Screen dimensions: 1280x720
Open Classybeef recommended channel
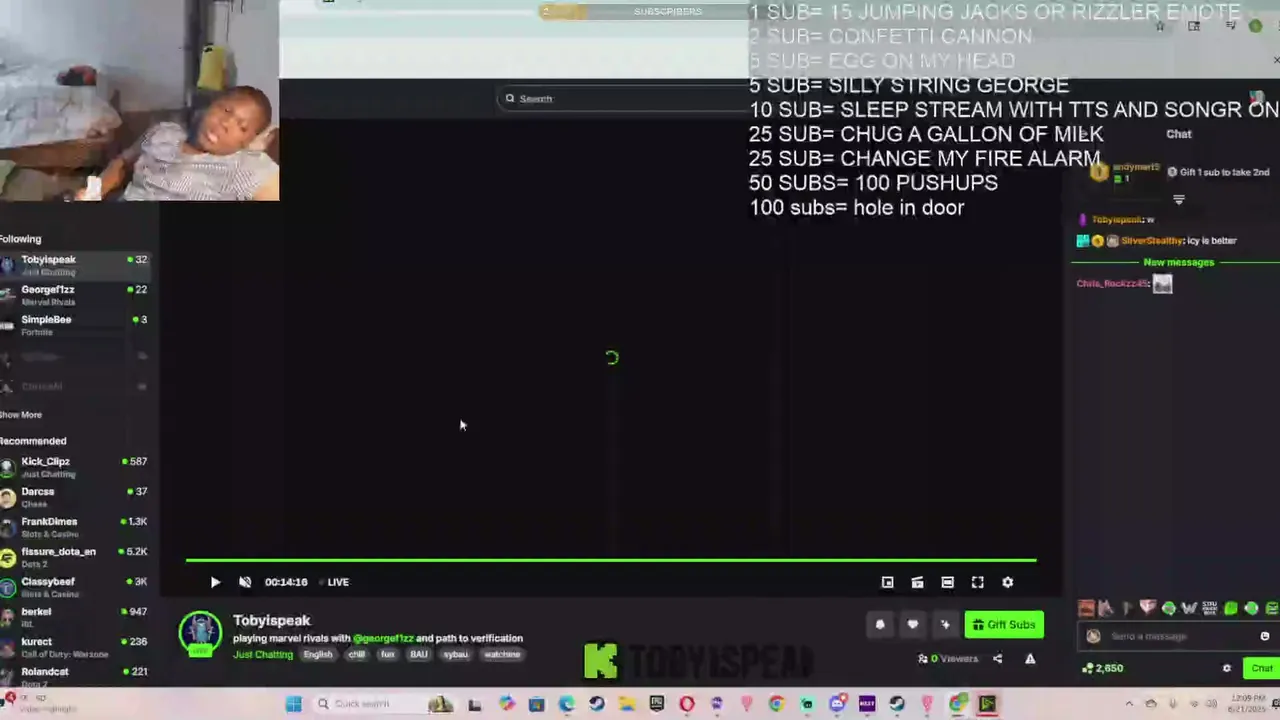coord(75,587)
